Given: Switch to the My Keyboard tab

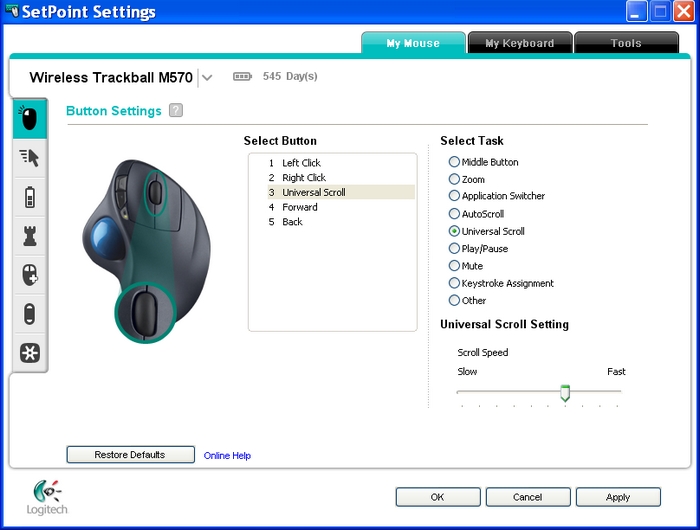Looking at the screenshot, I should [x=520, y=43].
